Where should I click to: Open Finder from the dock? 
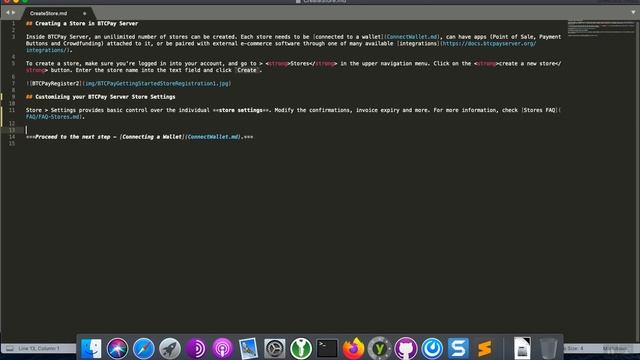click(91, 349)
